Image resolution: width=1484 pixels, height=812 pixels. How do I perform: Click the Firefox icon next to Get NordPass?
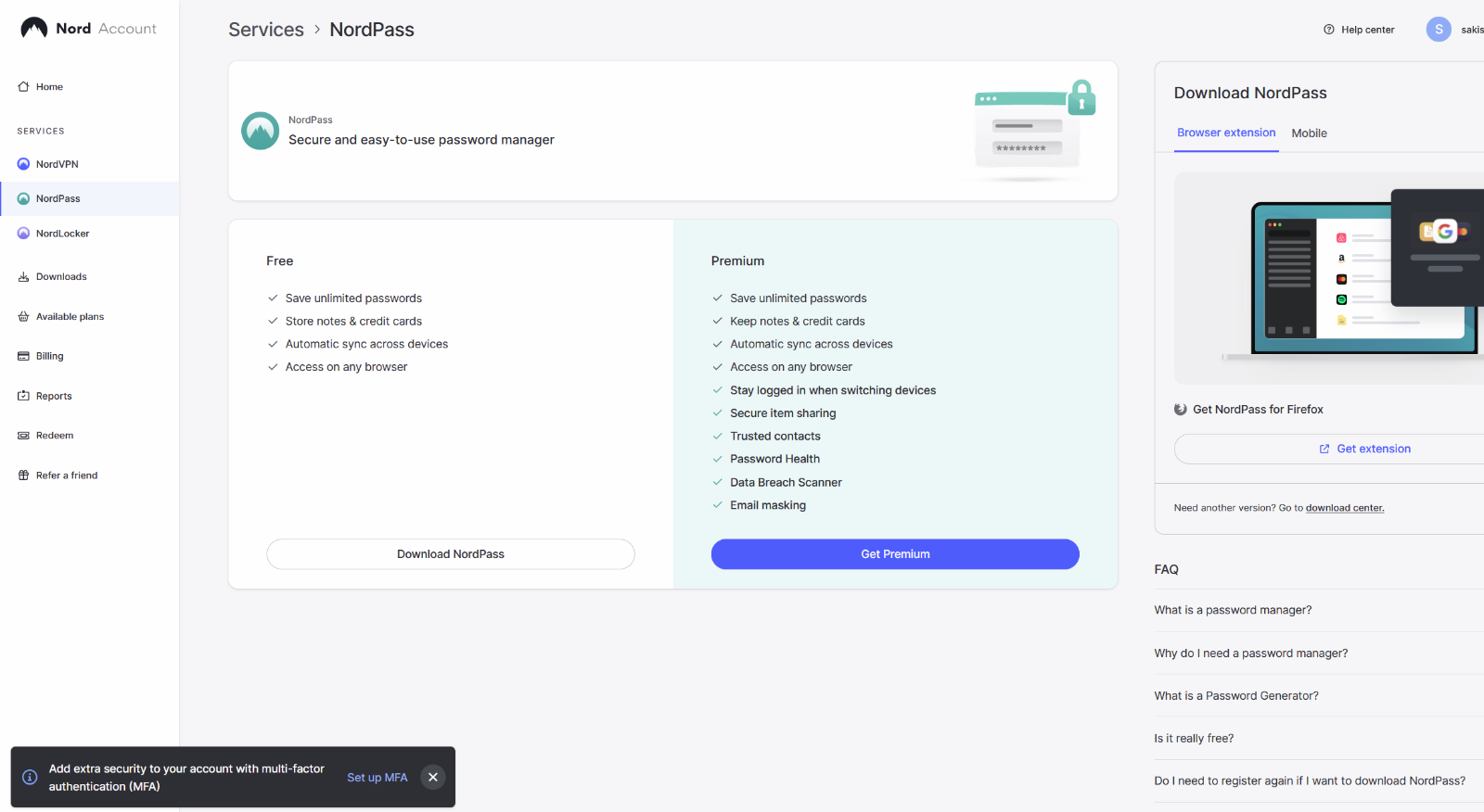point(1181,410)
